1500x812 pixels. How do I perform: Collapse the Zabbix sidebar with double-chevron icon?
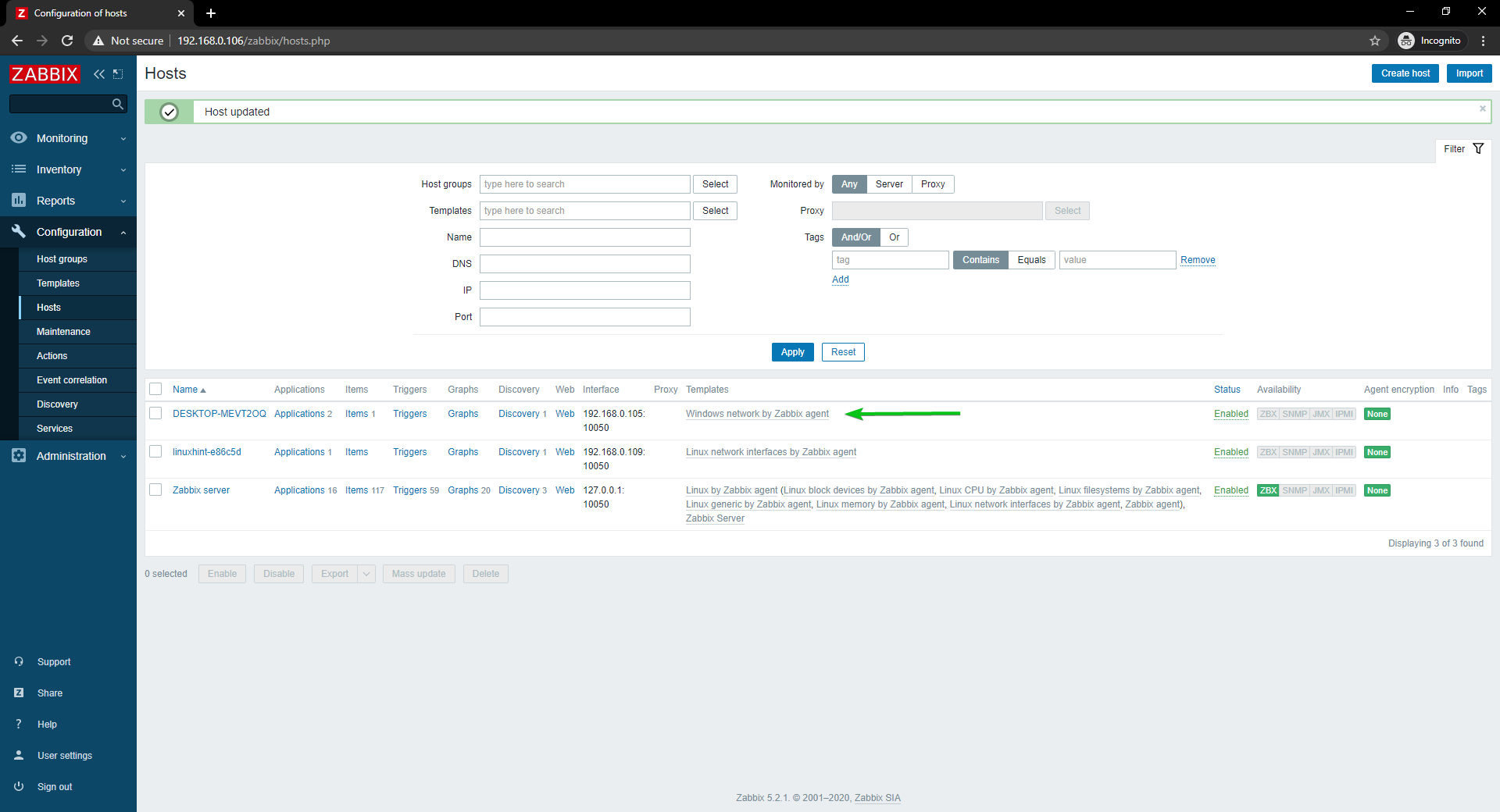(98, 74)
